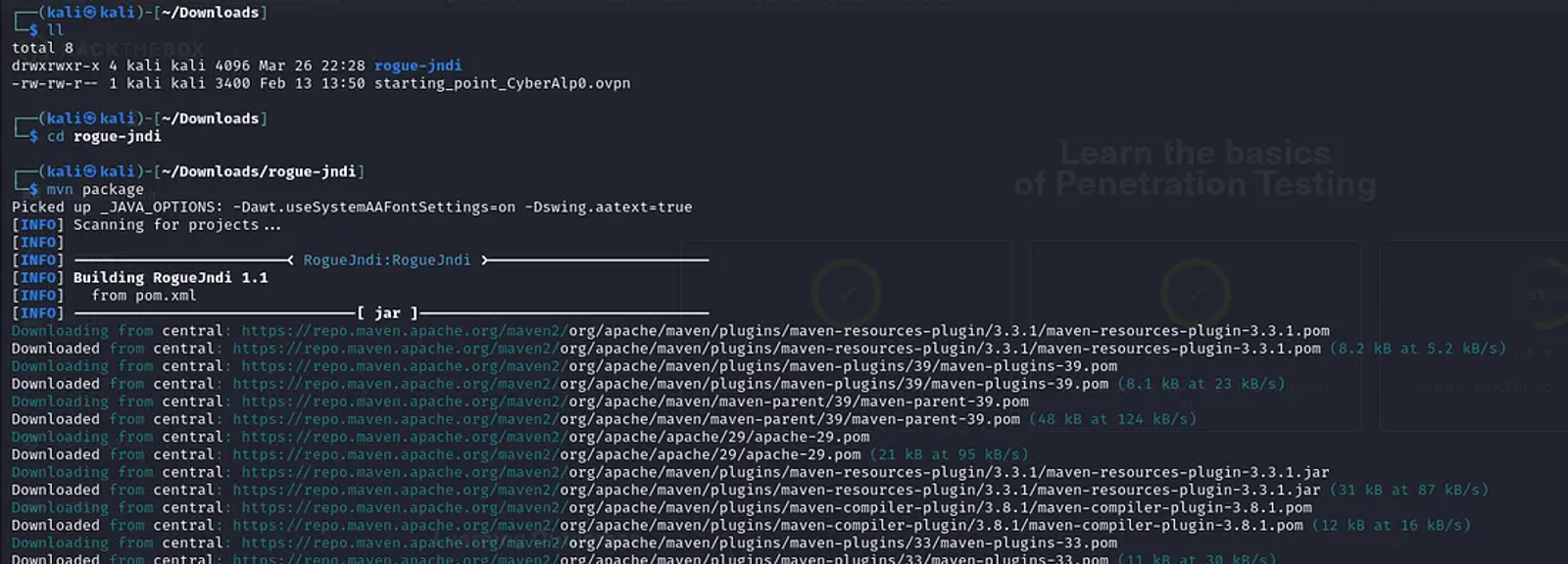Viewport: 1568px width, 564px height.
Task: Click the 'mvn package' command
Action: tap(95, 189)
